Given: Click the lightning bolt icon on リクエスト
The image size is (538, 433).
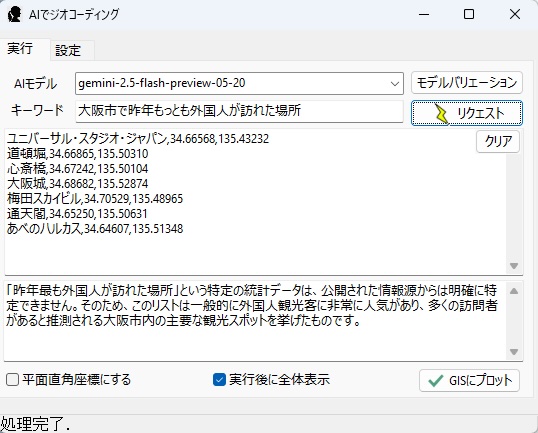Looking at the screenshot, I should pos(441,113).
